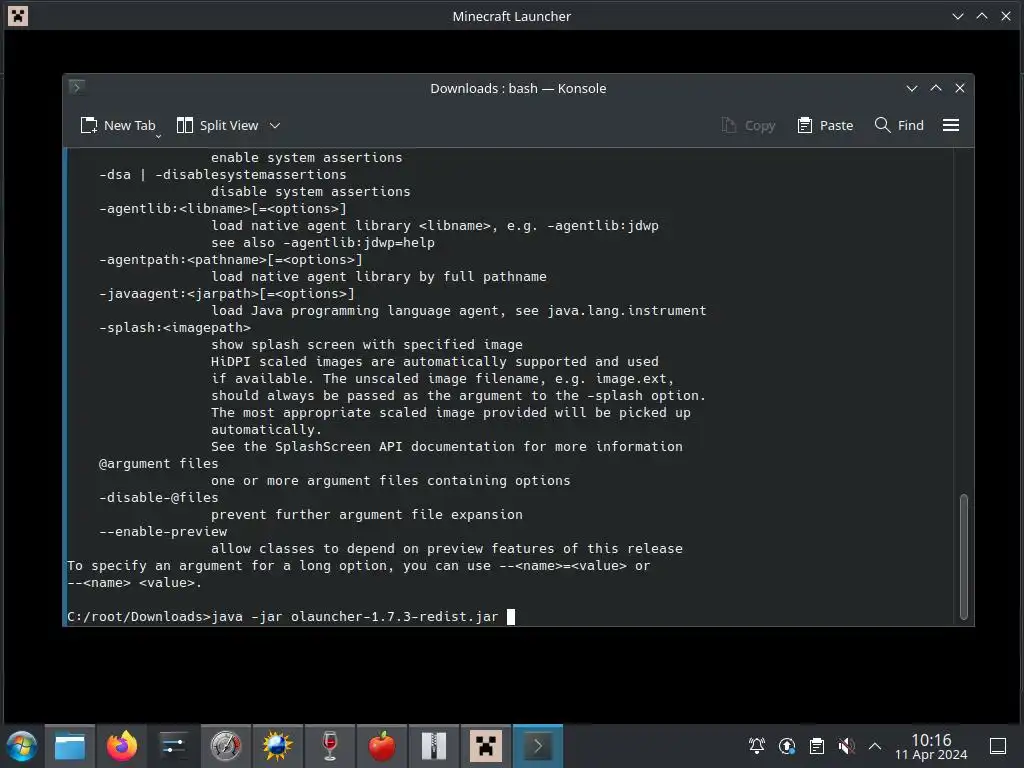Click Split View in Konsole toolbar
This screenshot has height=768, width=1024.
(218, 125)
